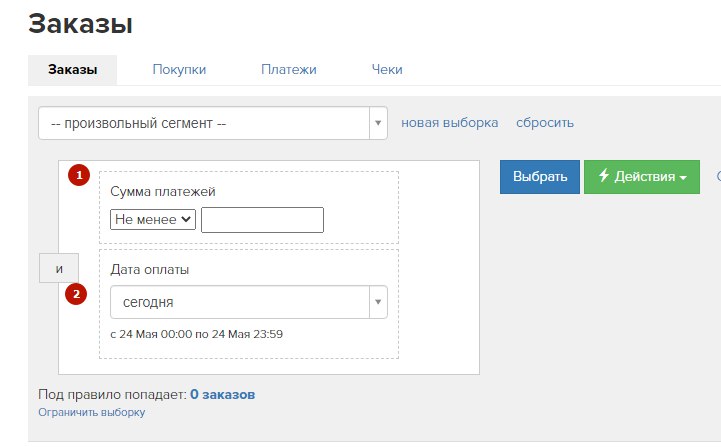Click the Дата оплаты condition label
721x447 pixels.
tap(149, 269)
